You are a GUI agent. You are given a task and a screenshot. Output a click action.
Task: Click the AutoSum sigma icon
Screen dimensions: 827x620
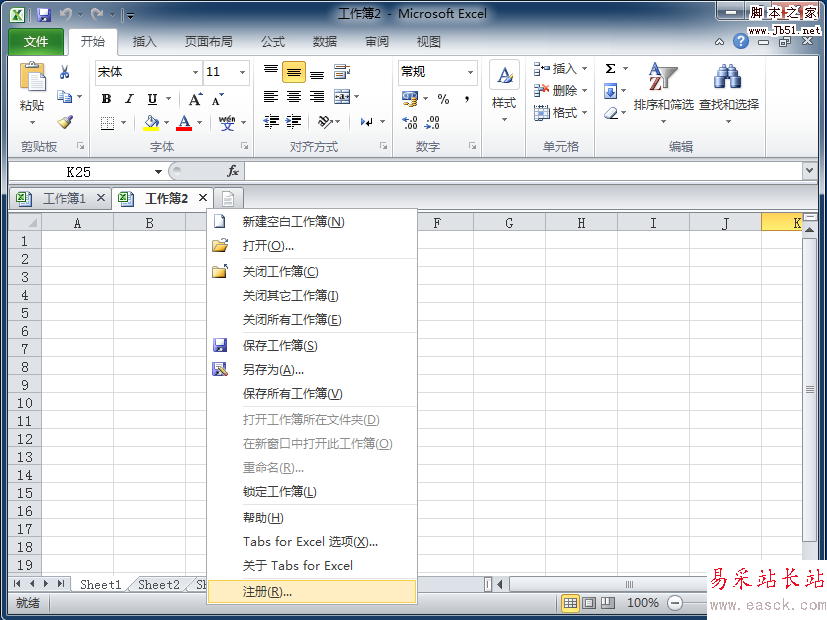pyautogui.click(x=611, y=69)
